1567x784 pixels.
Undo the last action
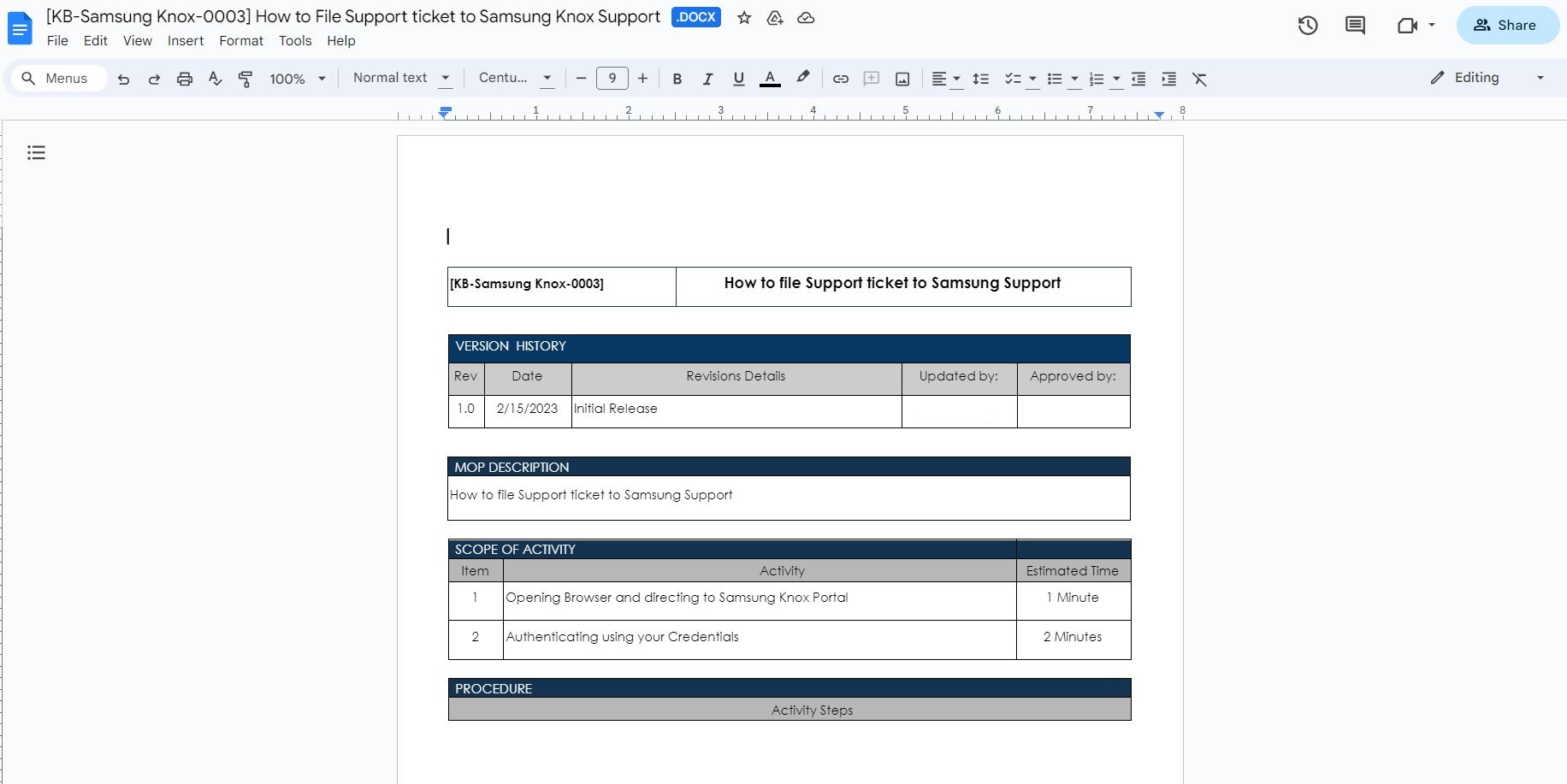pos(124,79)
